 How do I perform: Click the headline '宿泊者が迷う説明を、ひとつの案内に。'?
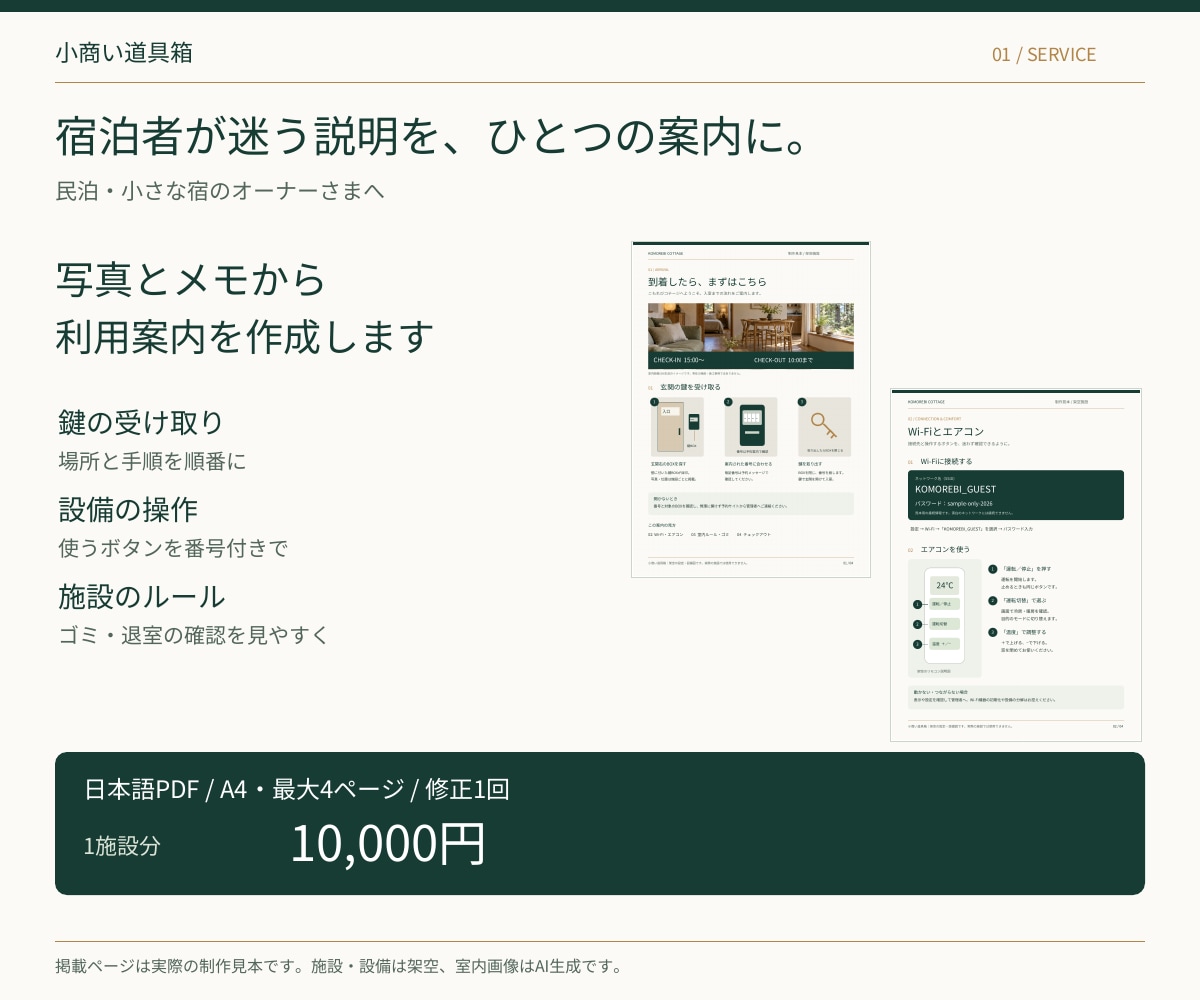432,137
